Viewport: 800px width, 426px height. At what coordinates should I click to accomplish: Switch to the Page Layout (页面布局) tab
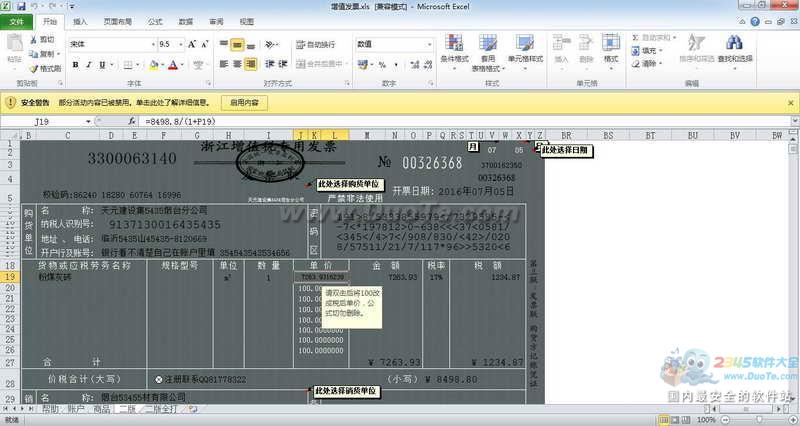click(117, 21)
